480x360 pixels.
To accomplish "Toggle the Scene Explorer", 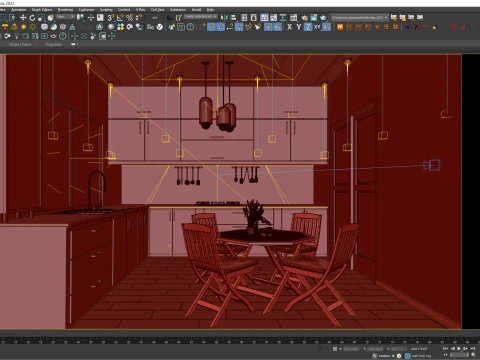I will tap(244, 17).
